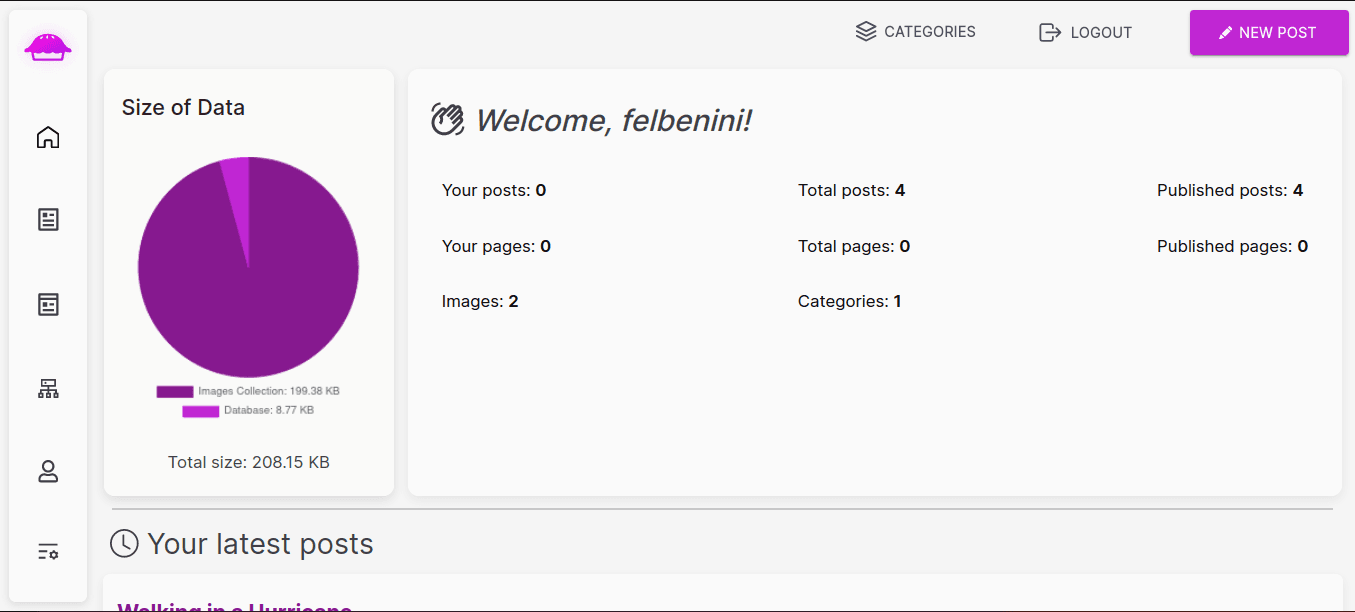Open the posts list sidebar icon
Image resolution: width=1355 pixels, height=612 pixels.
pyautogui.click(x=48, y=220)
